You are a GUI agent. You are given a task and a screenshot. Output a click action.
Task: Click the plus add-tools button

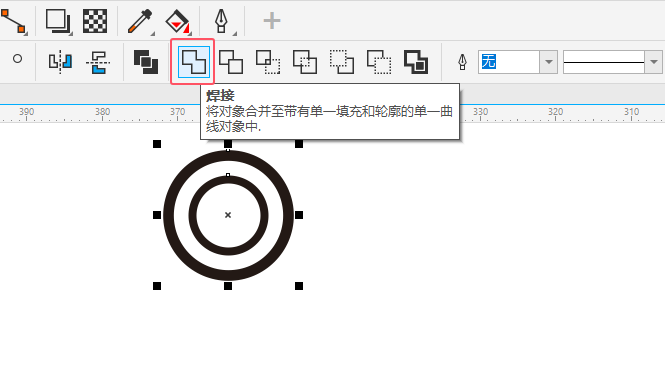[271, 20]
